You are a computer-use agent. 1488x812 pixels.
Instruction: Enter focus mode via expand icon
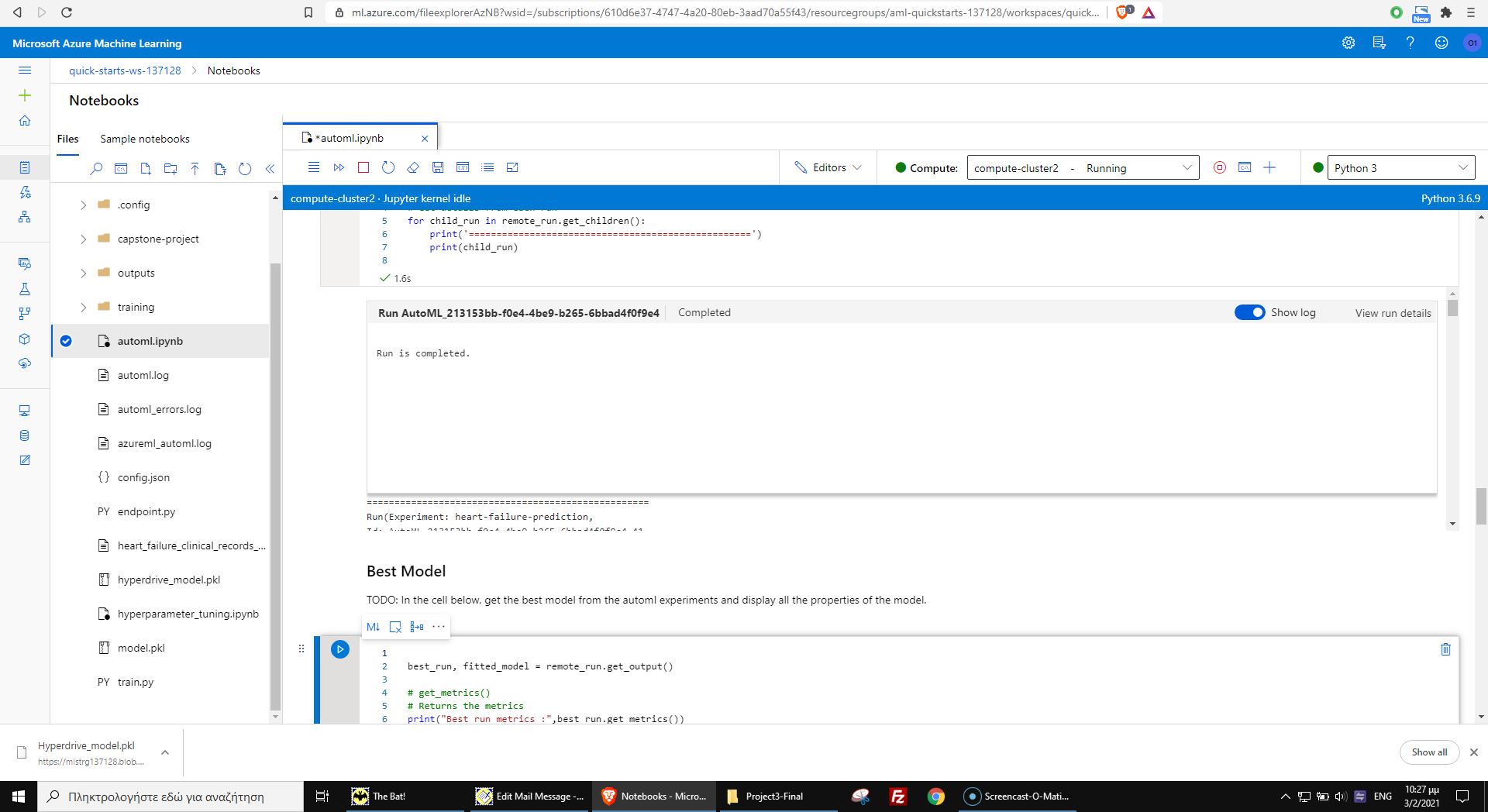tap(512, 167)
